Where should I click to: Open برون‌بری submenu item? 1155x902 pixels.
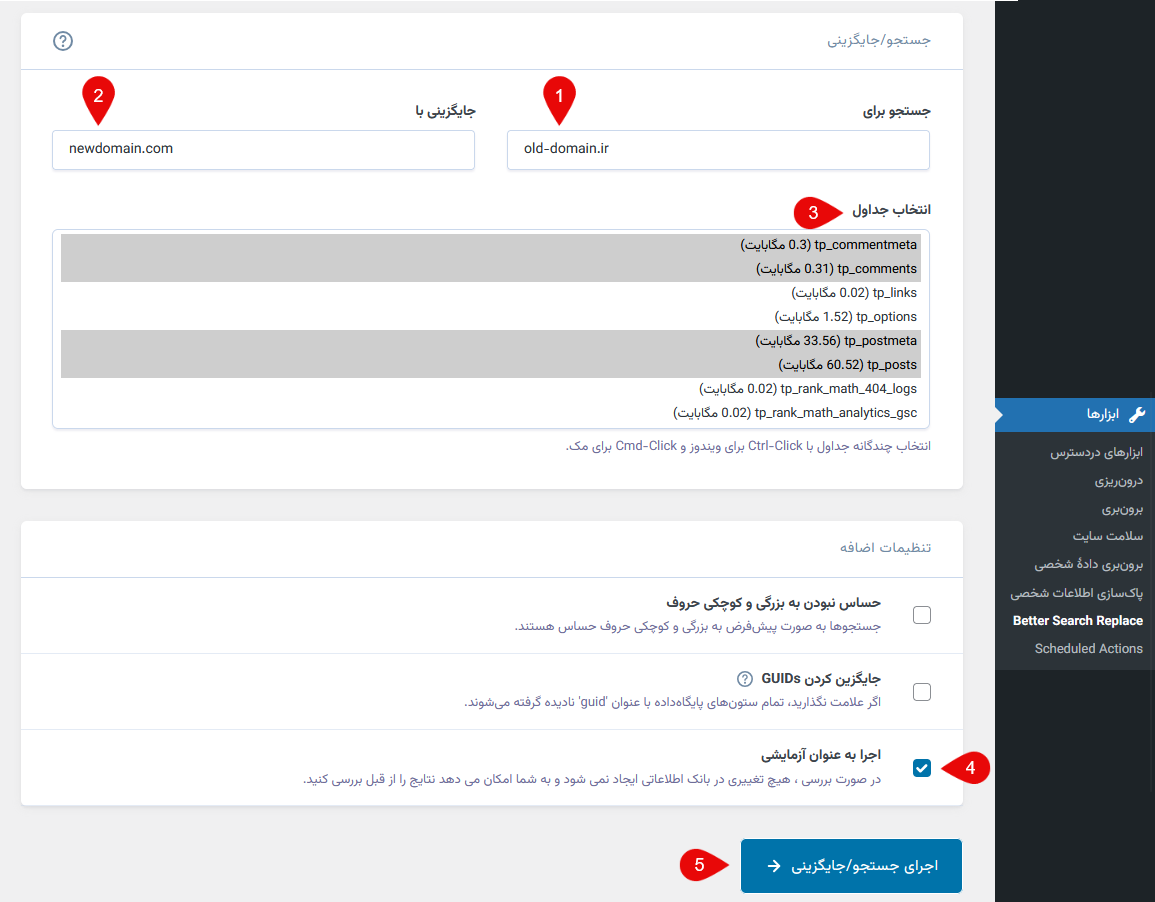(1122, 509)
